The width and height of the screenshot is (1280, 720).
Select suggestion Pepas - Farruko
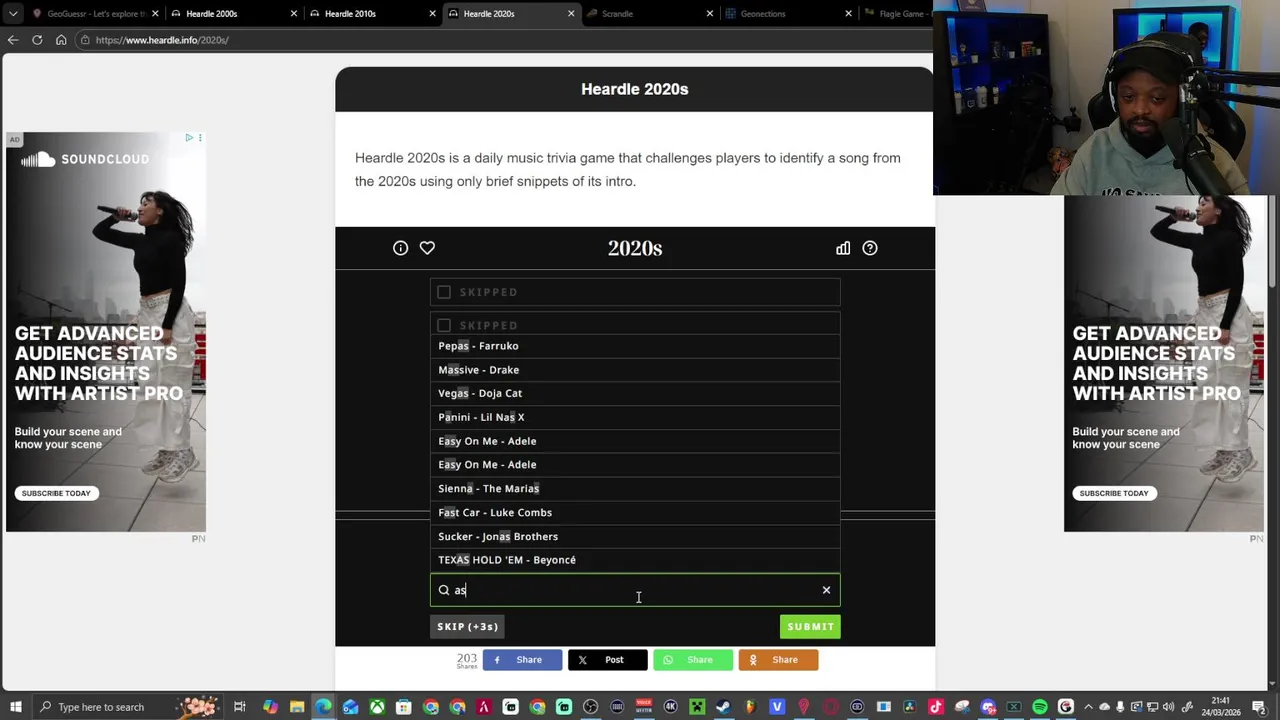[x=635, y=346]
